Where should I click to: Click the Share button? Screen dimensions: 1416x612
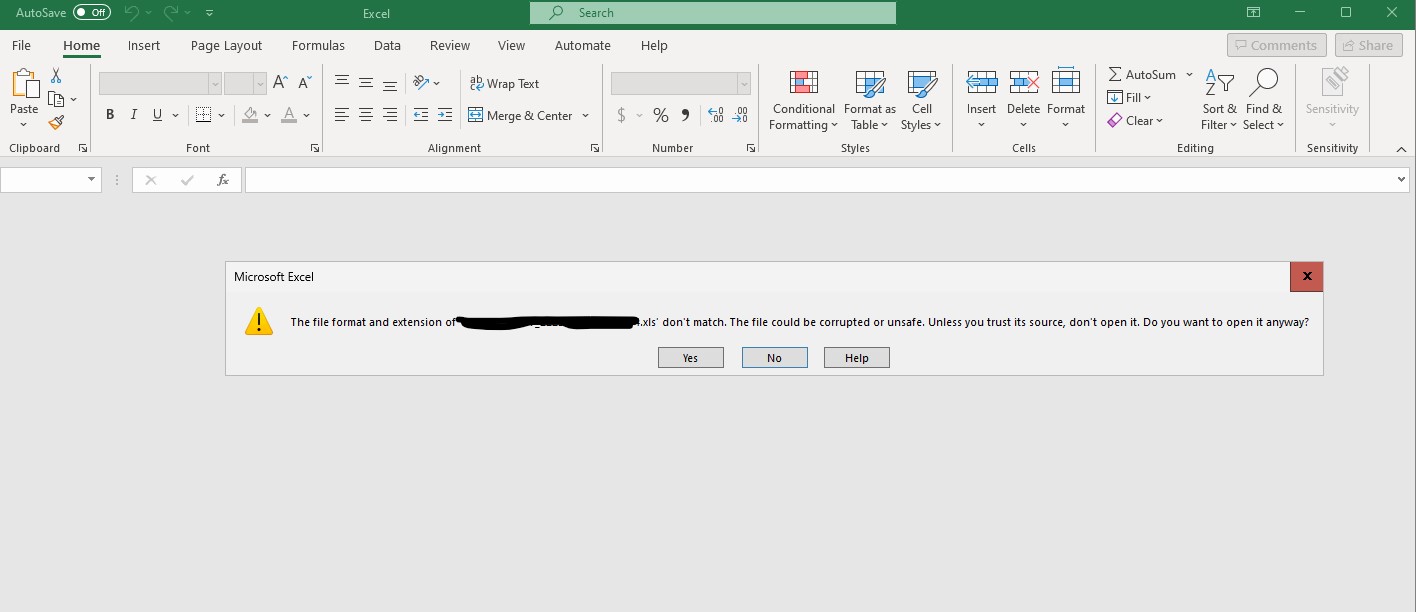coord(1367,46)
